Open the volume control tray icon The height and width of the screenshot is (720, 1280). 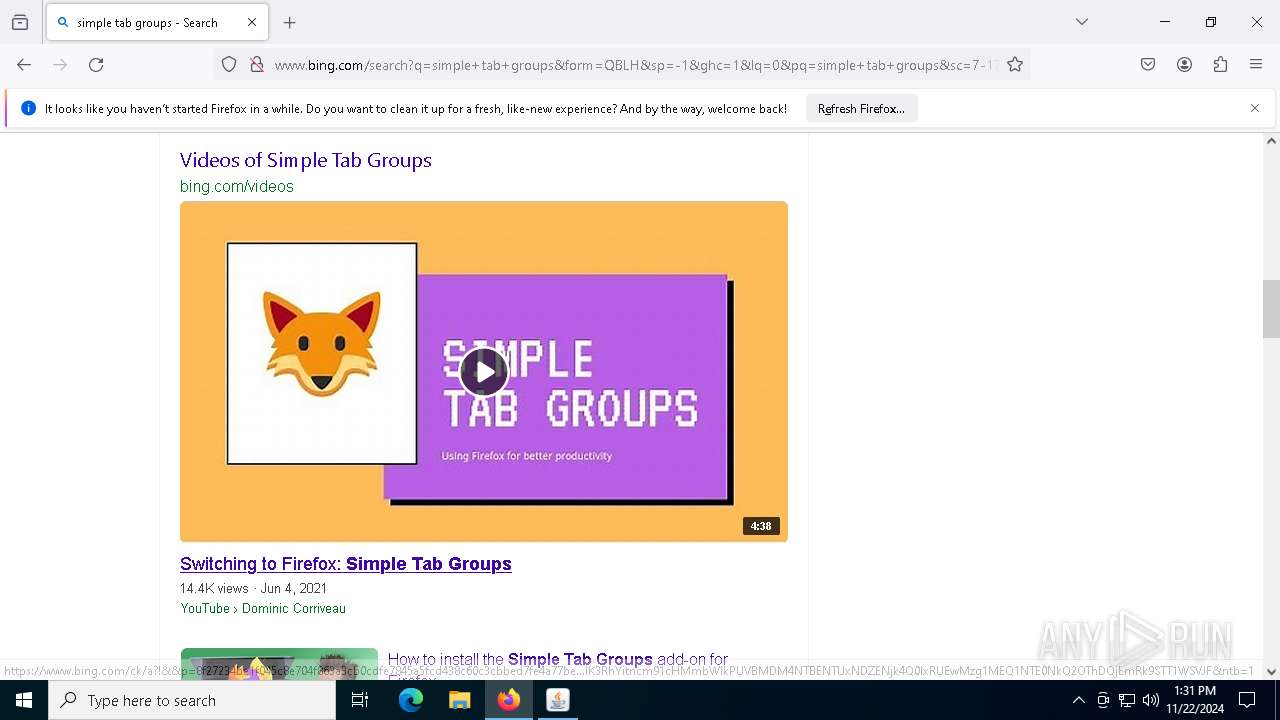coord(1151,700)
